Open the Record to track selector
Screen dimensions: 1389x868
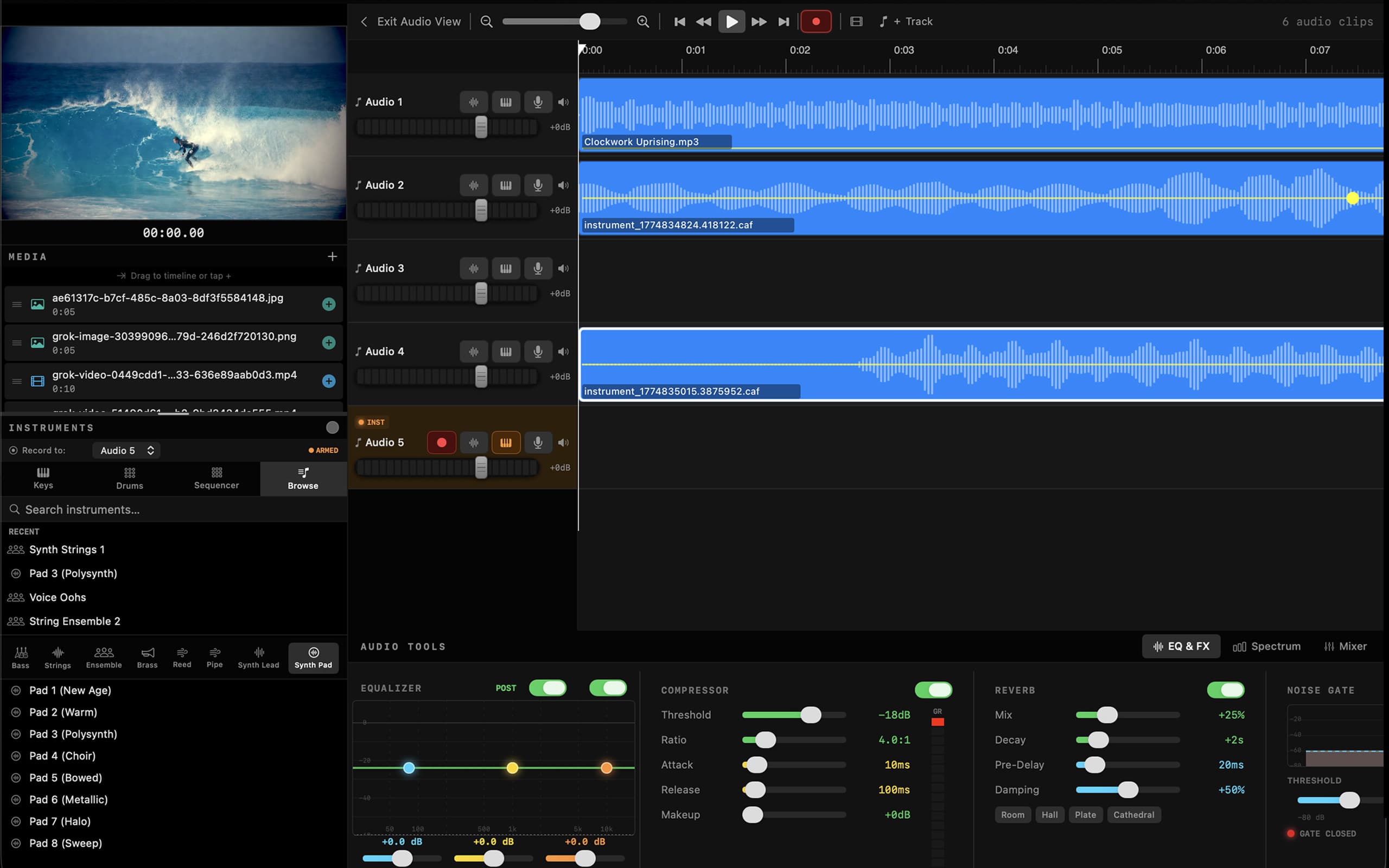(x=126, y=450)
